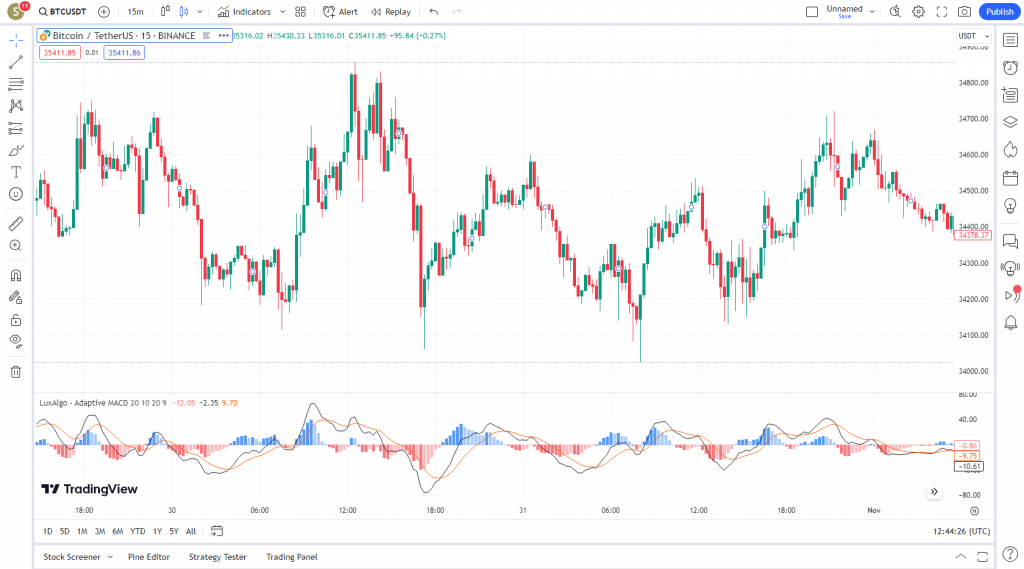The width and height of the screenshot is (1024, 569).
Task: Expand the Stock Screener dropdown arrow
Action: [x=110, y=557]
